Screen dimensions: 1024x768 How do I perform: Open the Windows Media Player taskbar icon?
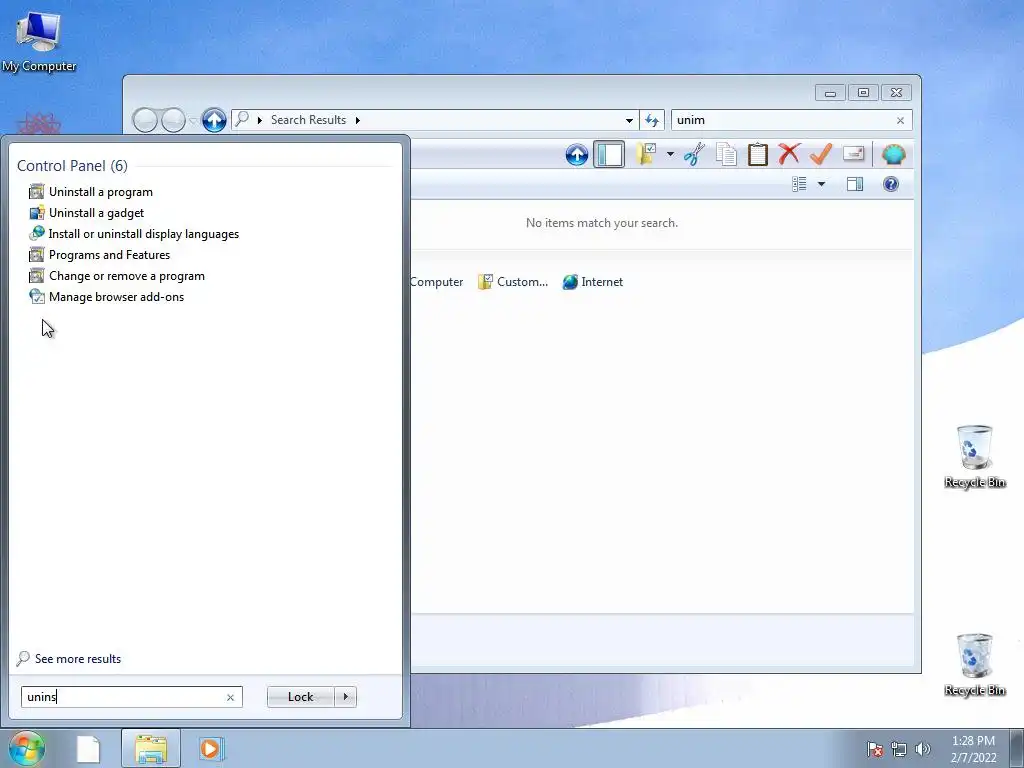(x=212, y=748)
